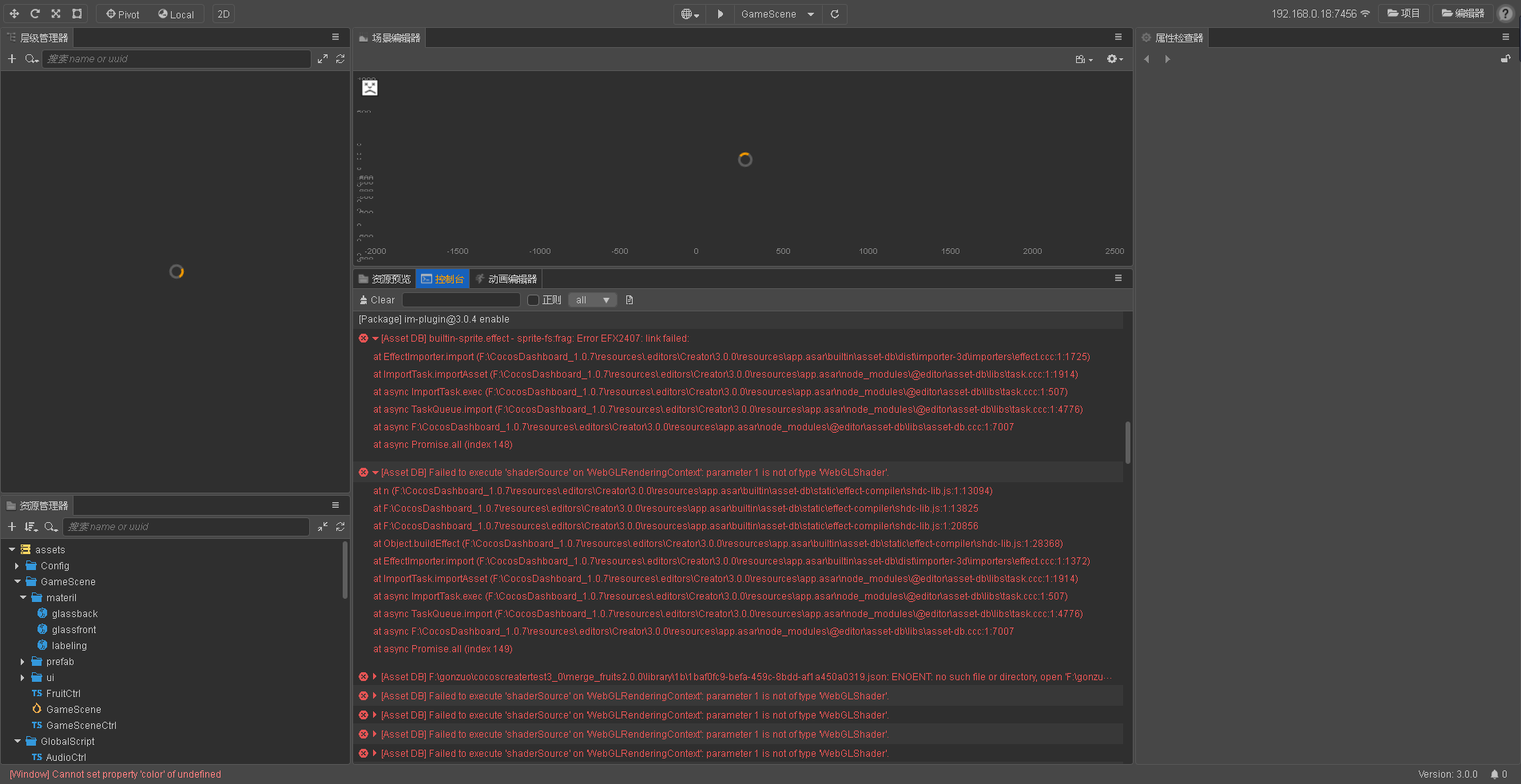The width and height of the screenshot is (1521, 784).
Task: Open the GameScene preview scene dropdown
Action: (x=777, y=14)
